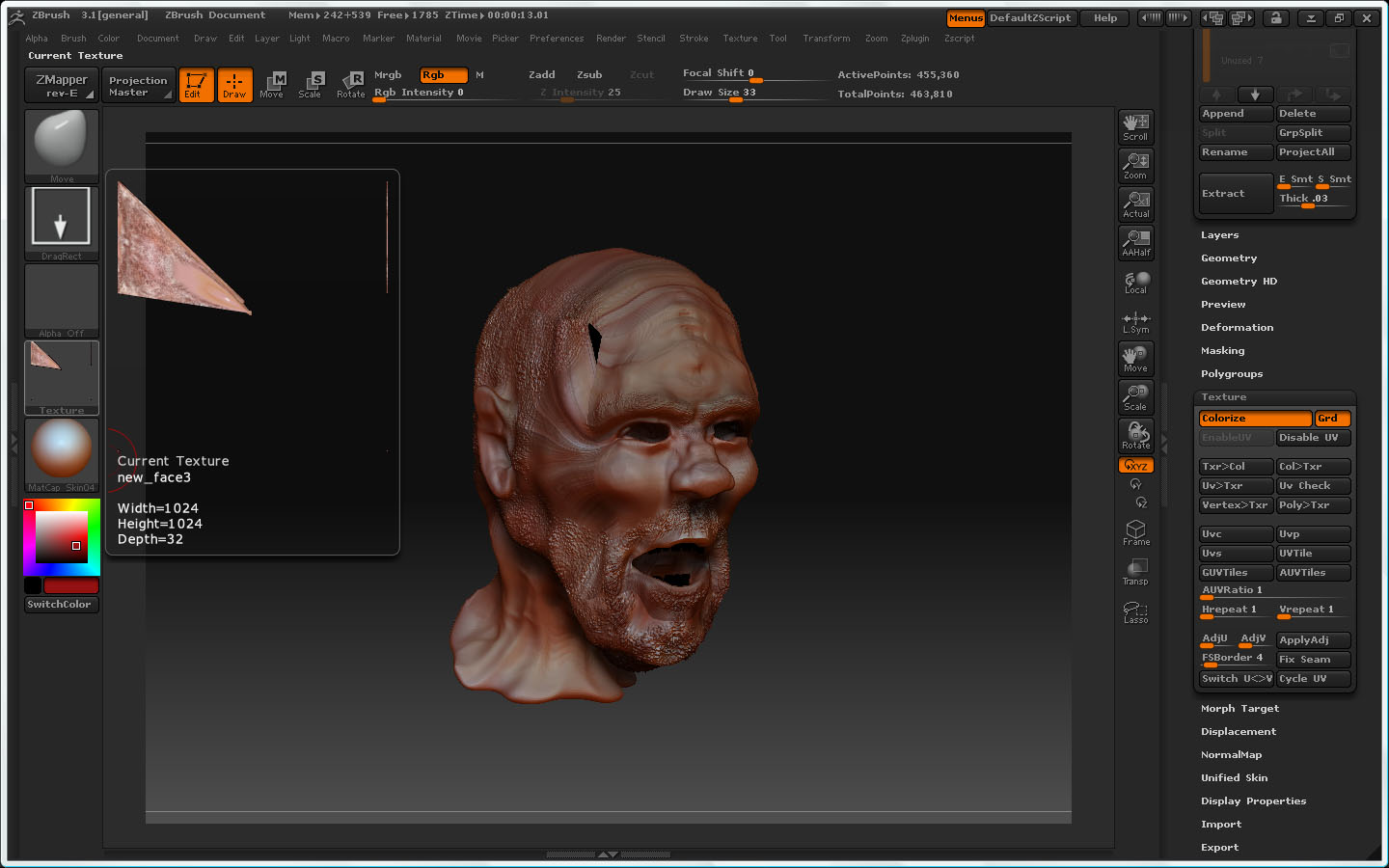
Task: Click the Scroll canvas icon
Action: (x=1136, y=127)
